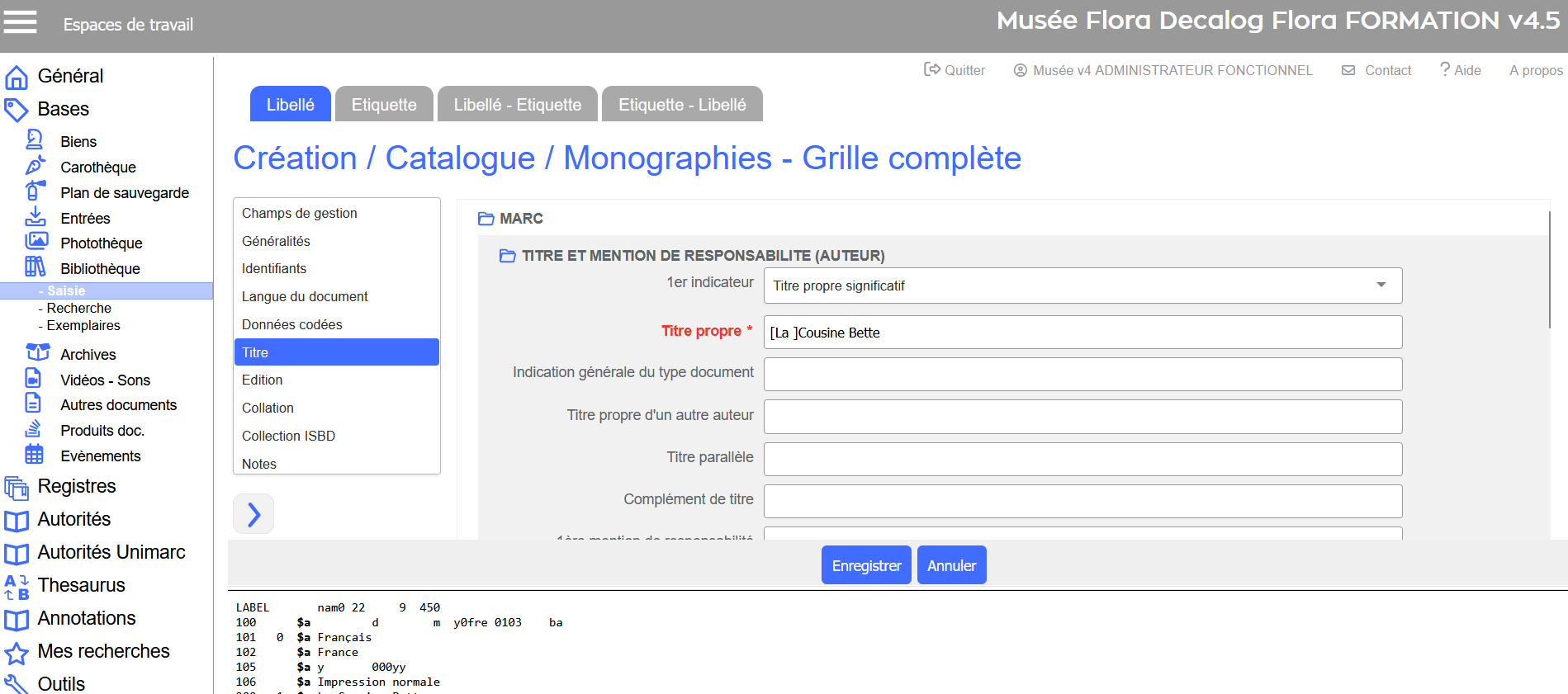1568x694 pixels.
Task: Click the Mes recherches star icon
Action: coord(17,653)
